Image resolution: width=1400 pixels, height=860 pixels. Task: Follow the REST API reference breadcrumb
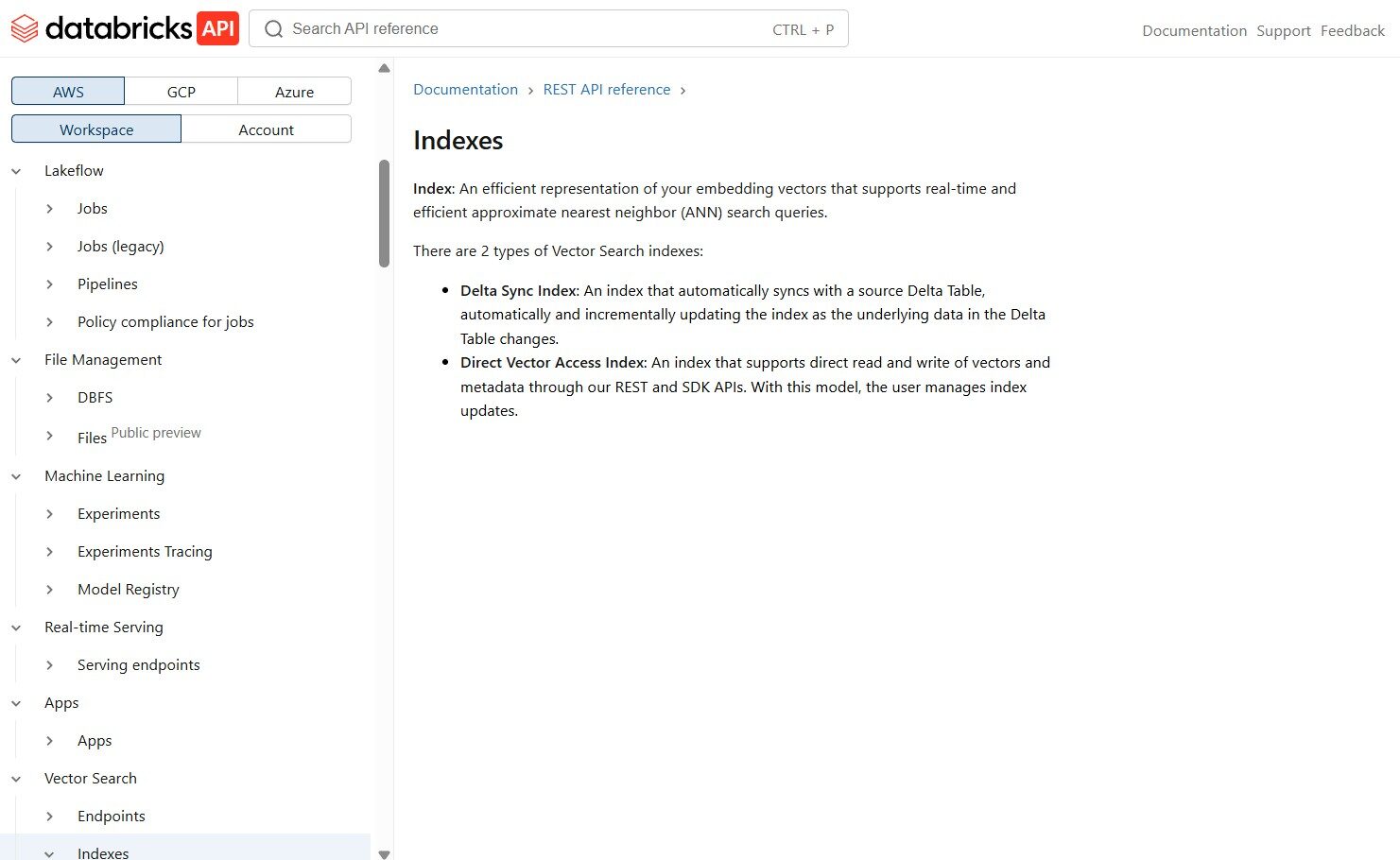coord(606,90)
